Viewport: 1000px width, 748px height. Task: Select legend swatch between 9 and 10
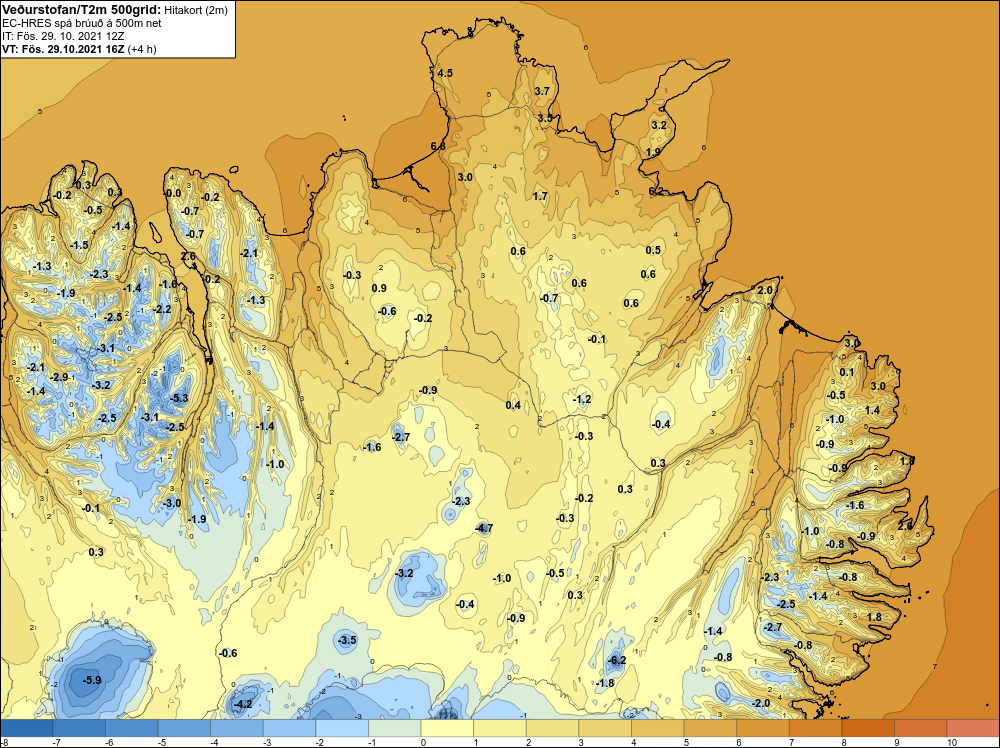point(920,728)
